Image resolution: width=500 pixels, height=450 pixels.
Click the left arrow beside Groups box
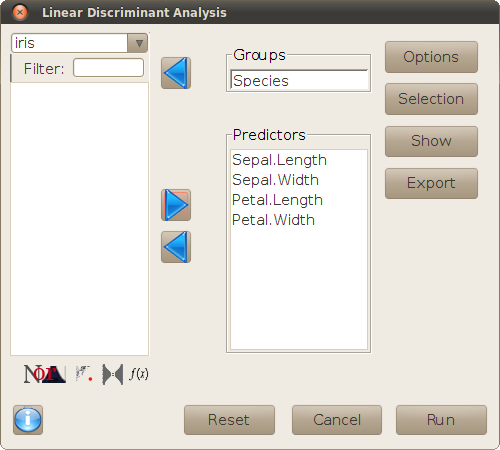click(x=176, y=73)
